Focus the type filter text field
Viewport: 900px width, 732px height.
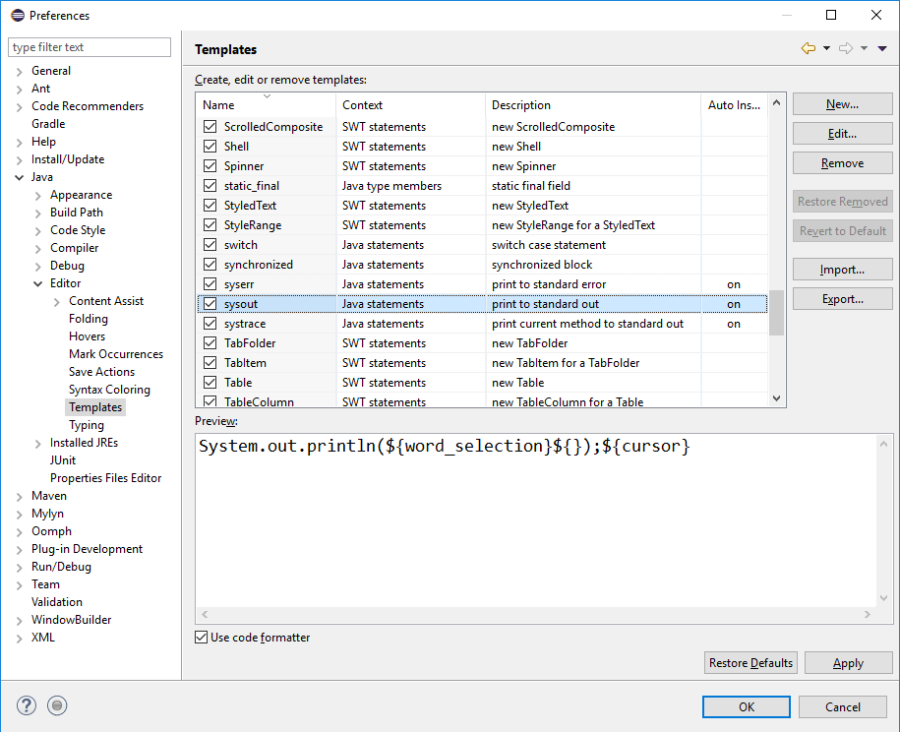click(90, 47)
